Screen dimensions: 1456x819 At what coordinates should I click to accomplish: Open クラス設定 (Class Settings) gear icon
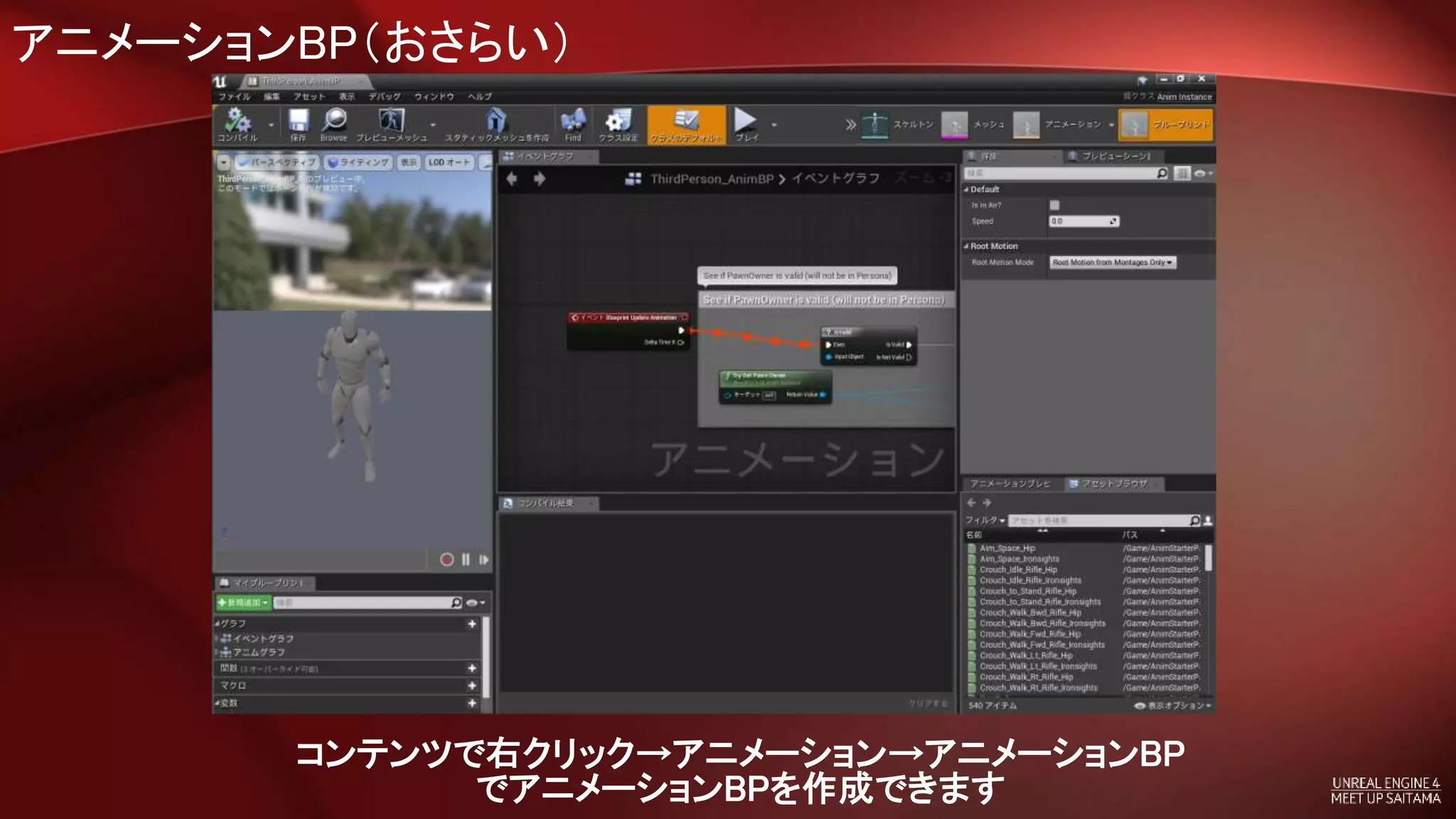618,124
